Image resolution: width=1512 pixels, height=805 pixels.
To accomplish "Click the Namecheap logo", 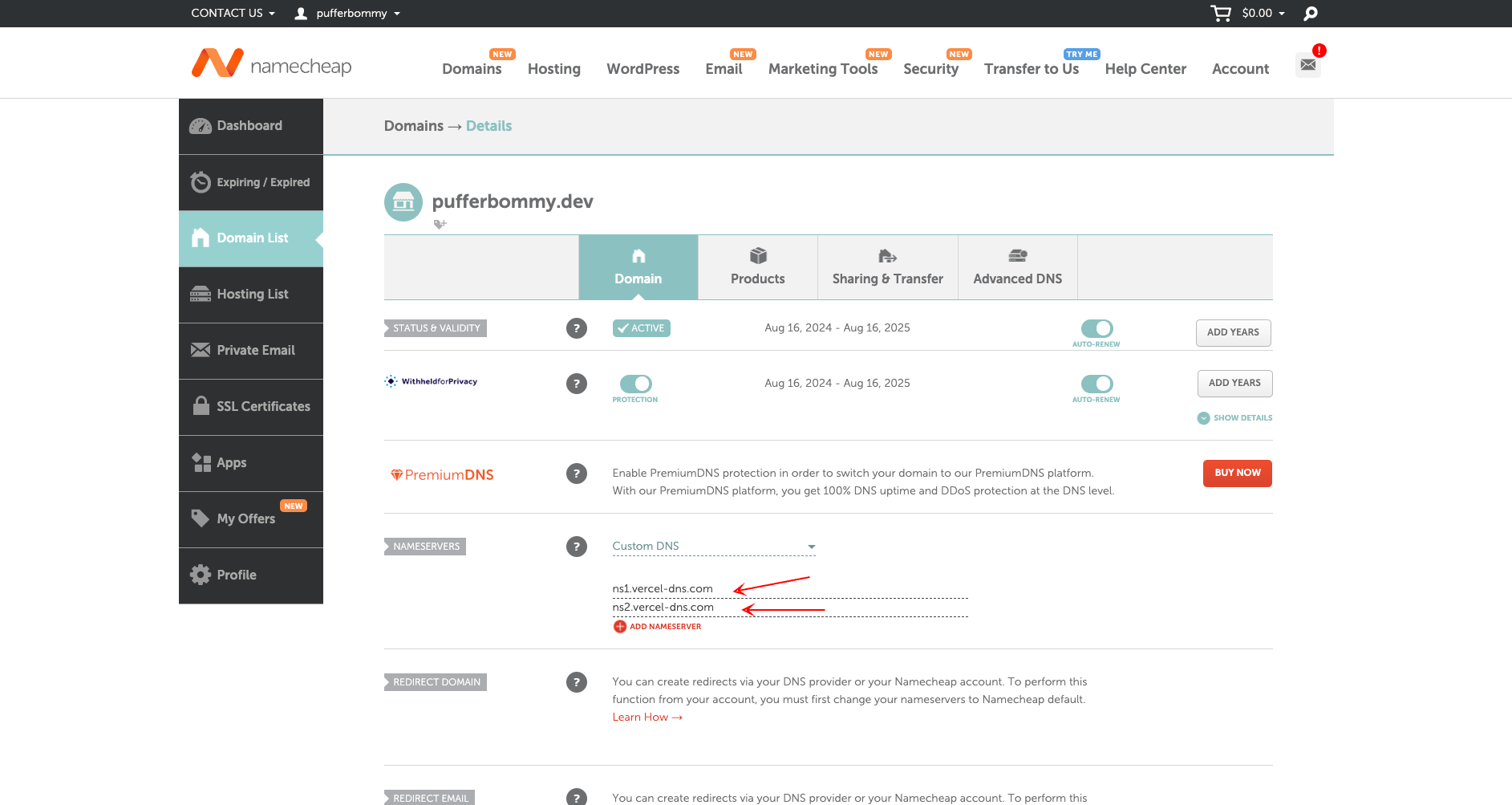I will 271,63.
